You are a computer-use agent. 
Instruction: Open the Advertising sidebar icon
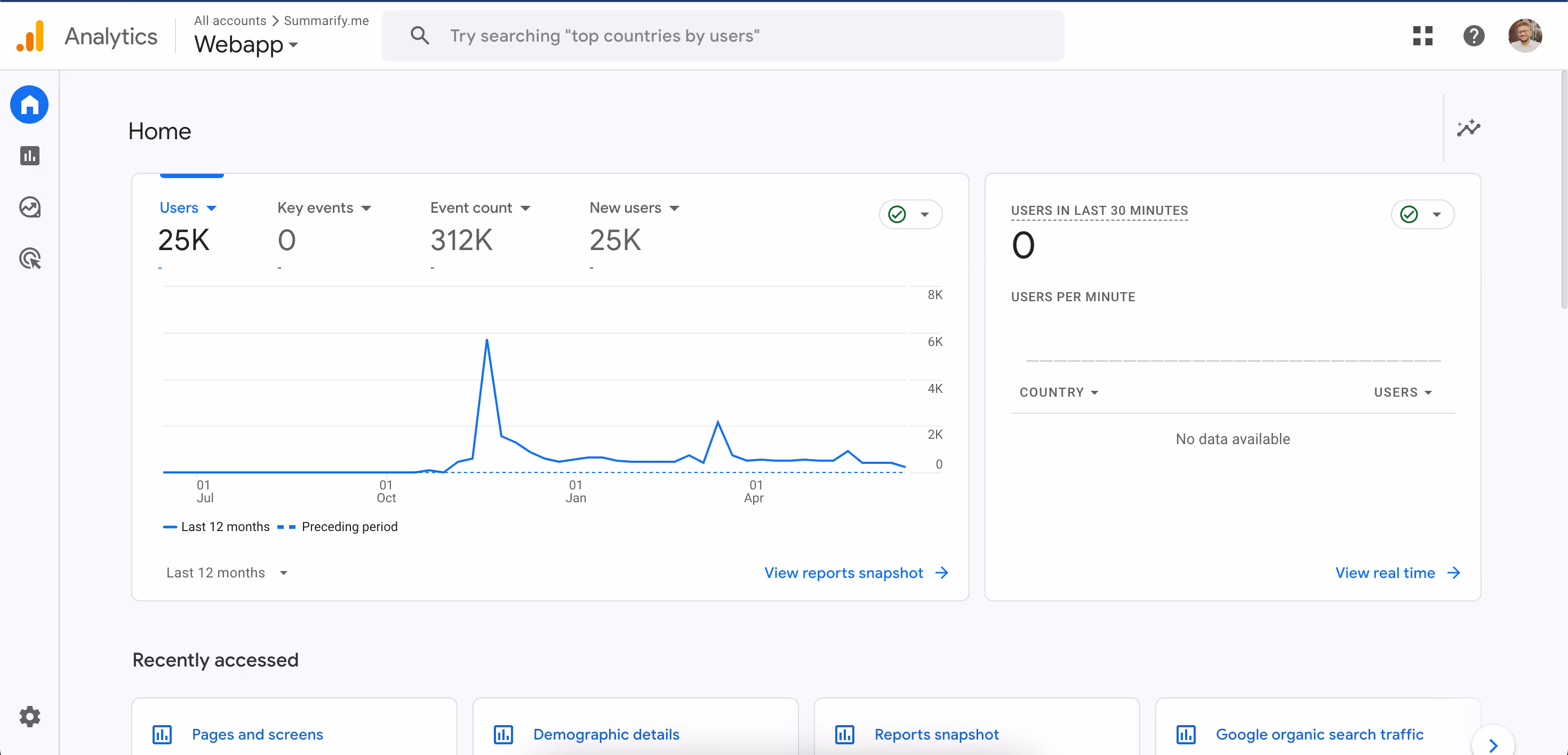(29, 259)
